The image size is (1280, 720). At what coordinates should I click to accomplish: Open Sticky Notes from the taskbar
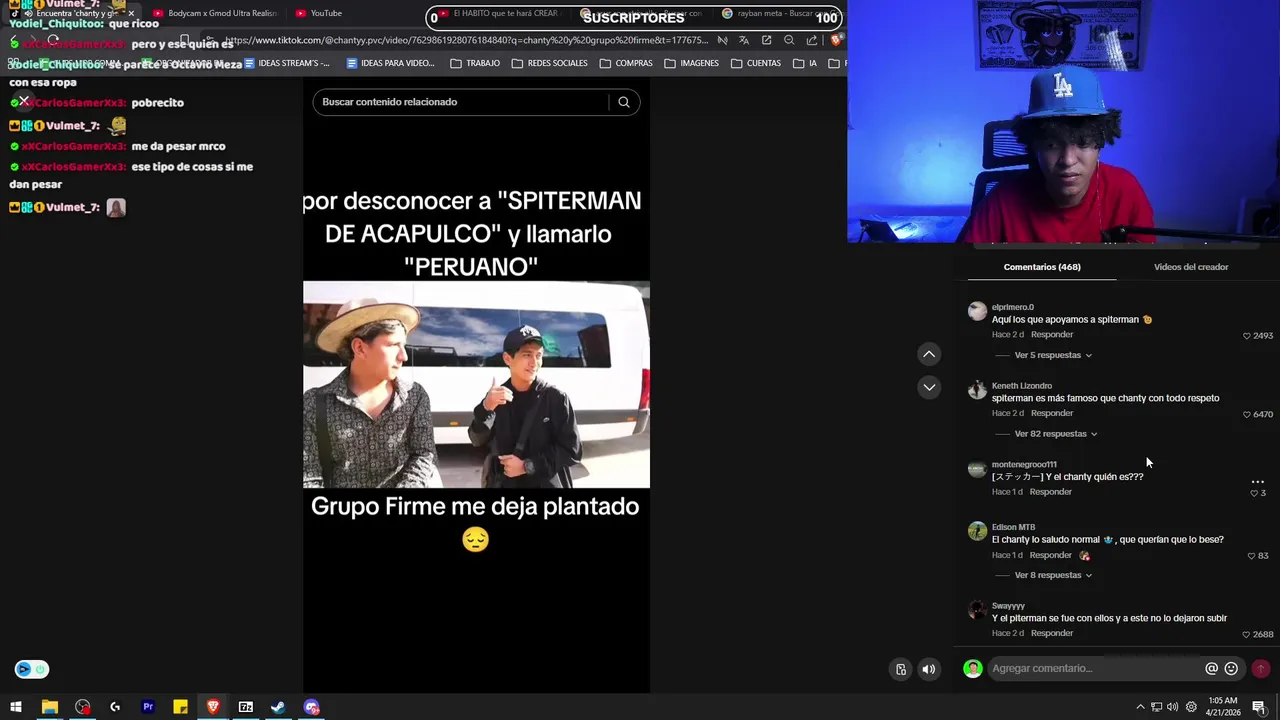pos(180,707)
